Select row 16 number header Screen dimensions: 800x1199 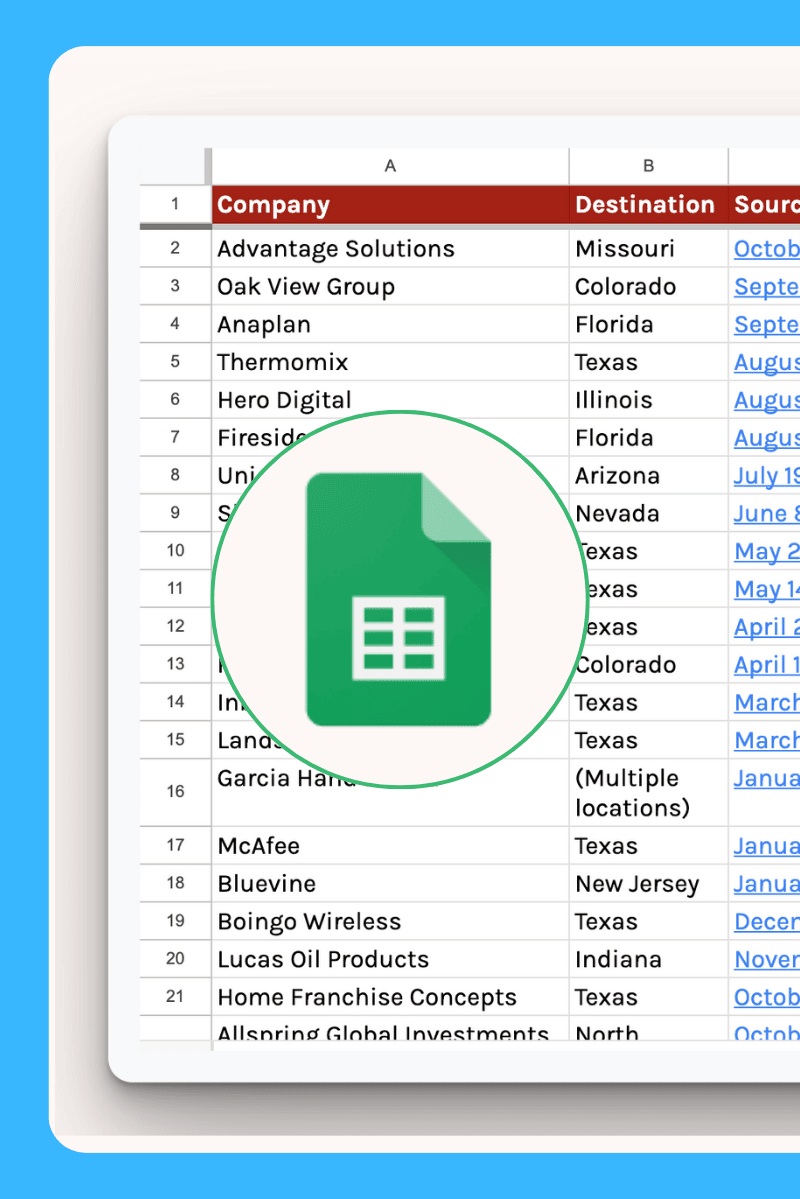[x=175, y=792]
